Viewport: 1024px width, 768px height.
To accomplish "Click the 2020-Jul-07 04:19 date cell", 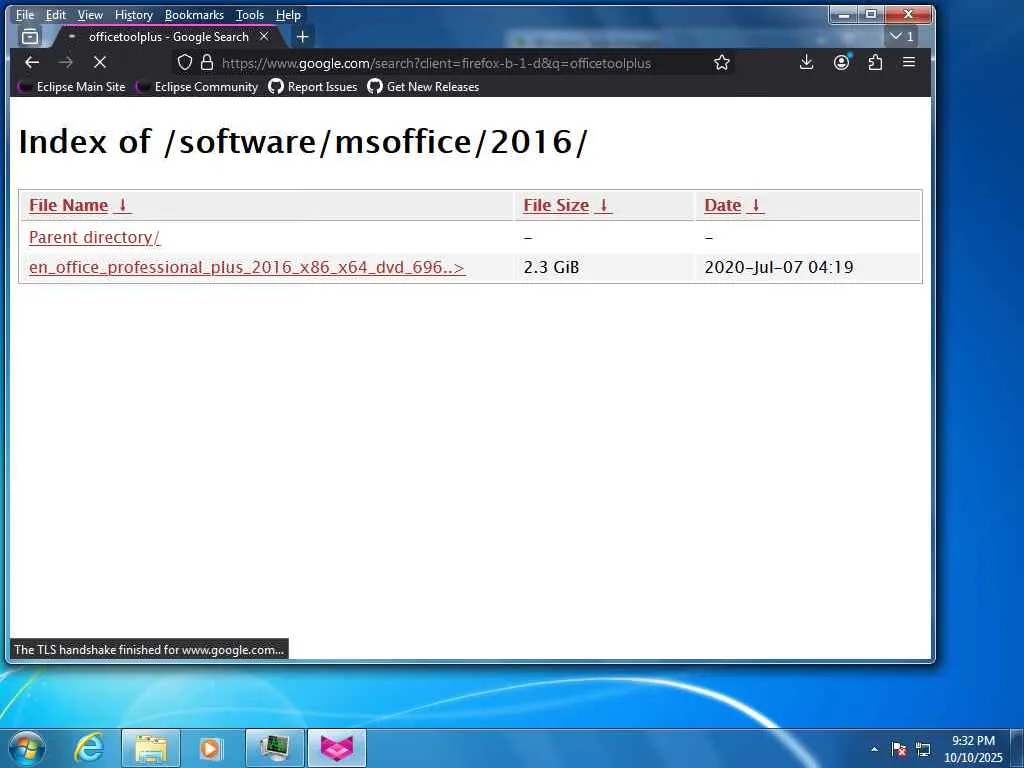I will 778,267.
